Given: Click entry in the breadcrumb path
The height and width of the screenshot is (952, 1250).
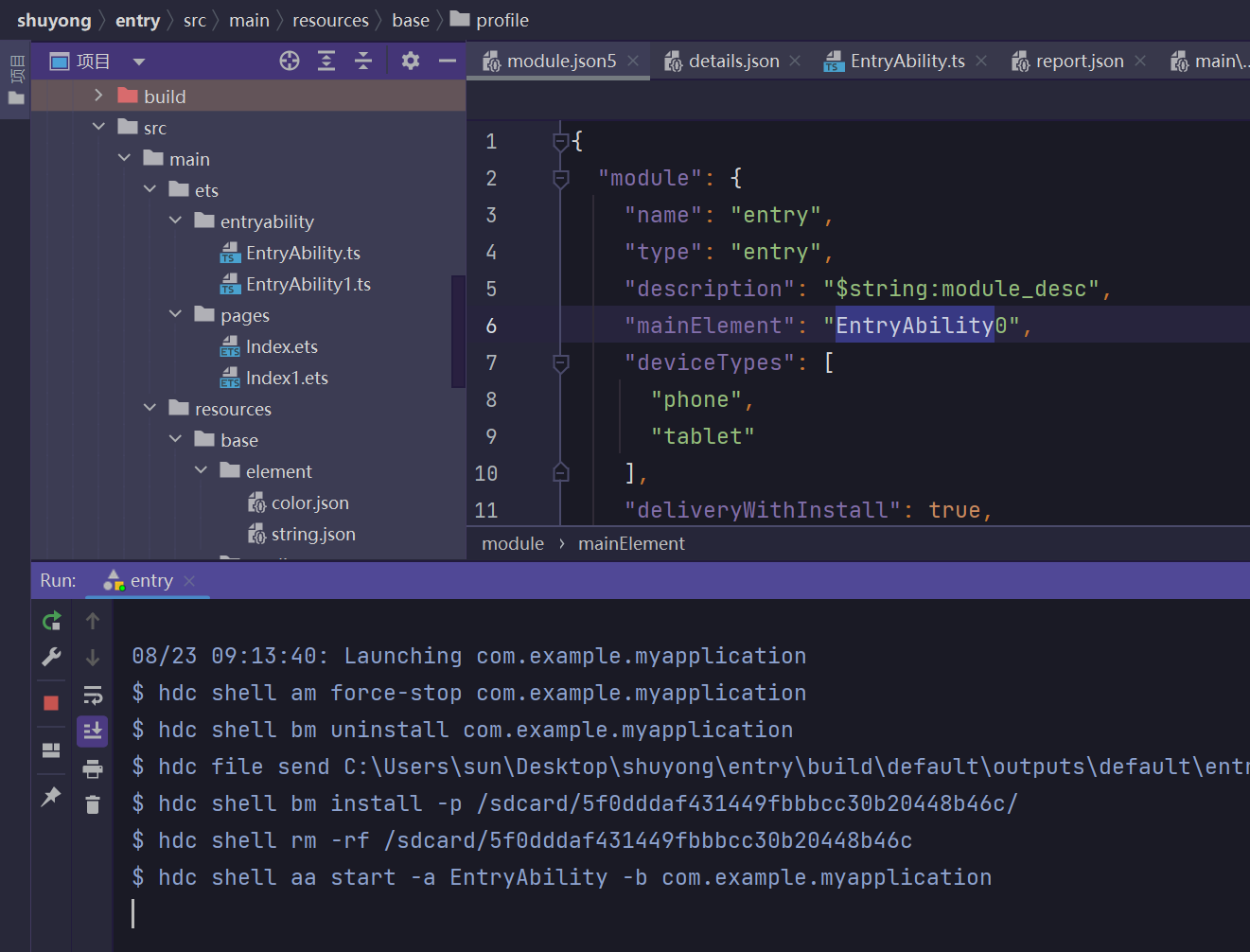Looking at the screenshot, I should 137,20.
